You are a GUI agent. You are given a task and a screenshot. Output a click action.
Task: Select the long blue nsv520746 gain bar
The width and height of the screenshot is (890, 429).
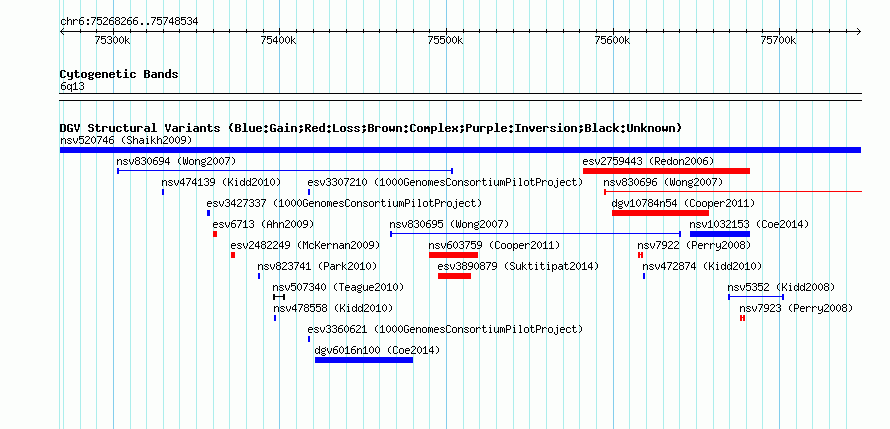pyautogui.click(x=460, y=150)
